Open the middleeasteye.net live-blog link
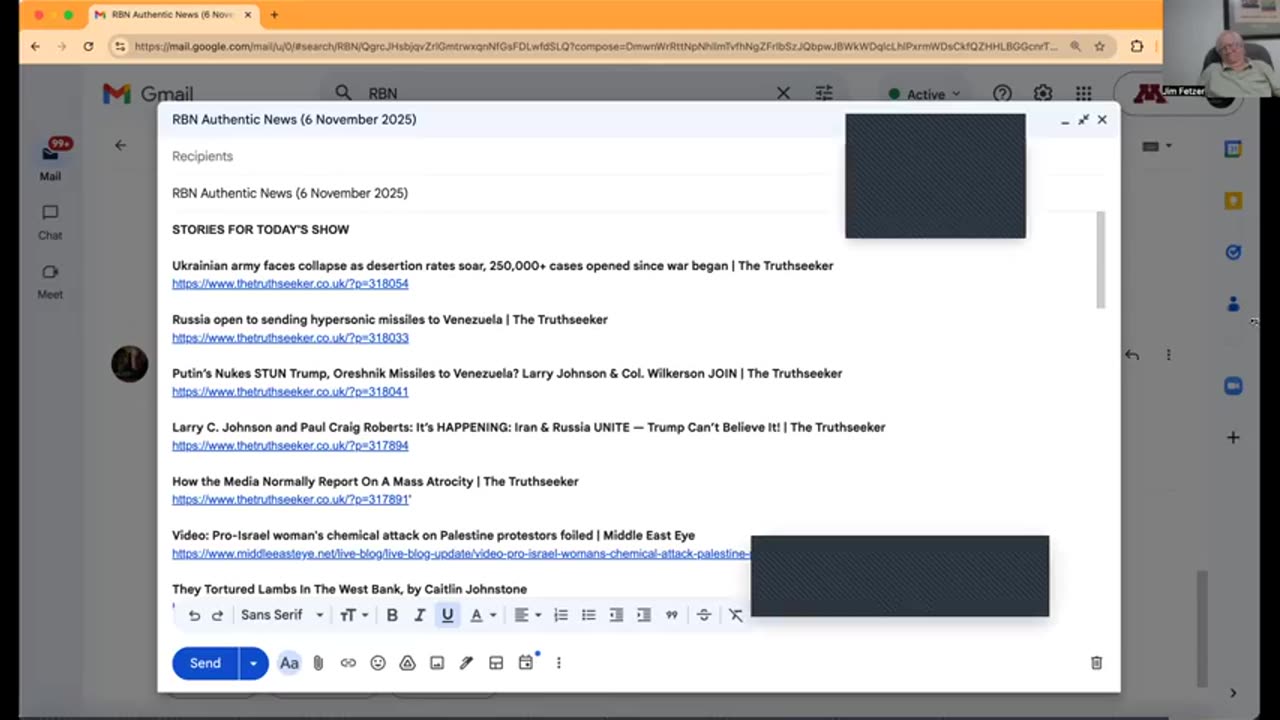The image size is (1280, 720). 461,554
